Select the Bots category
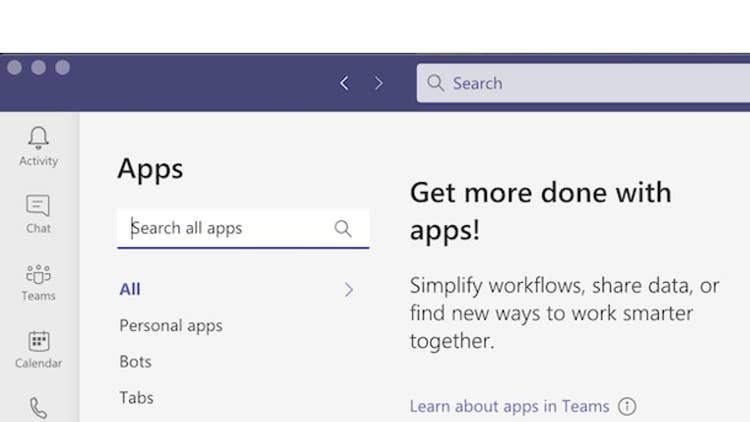 tap(135, 362)
